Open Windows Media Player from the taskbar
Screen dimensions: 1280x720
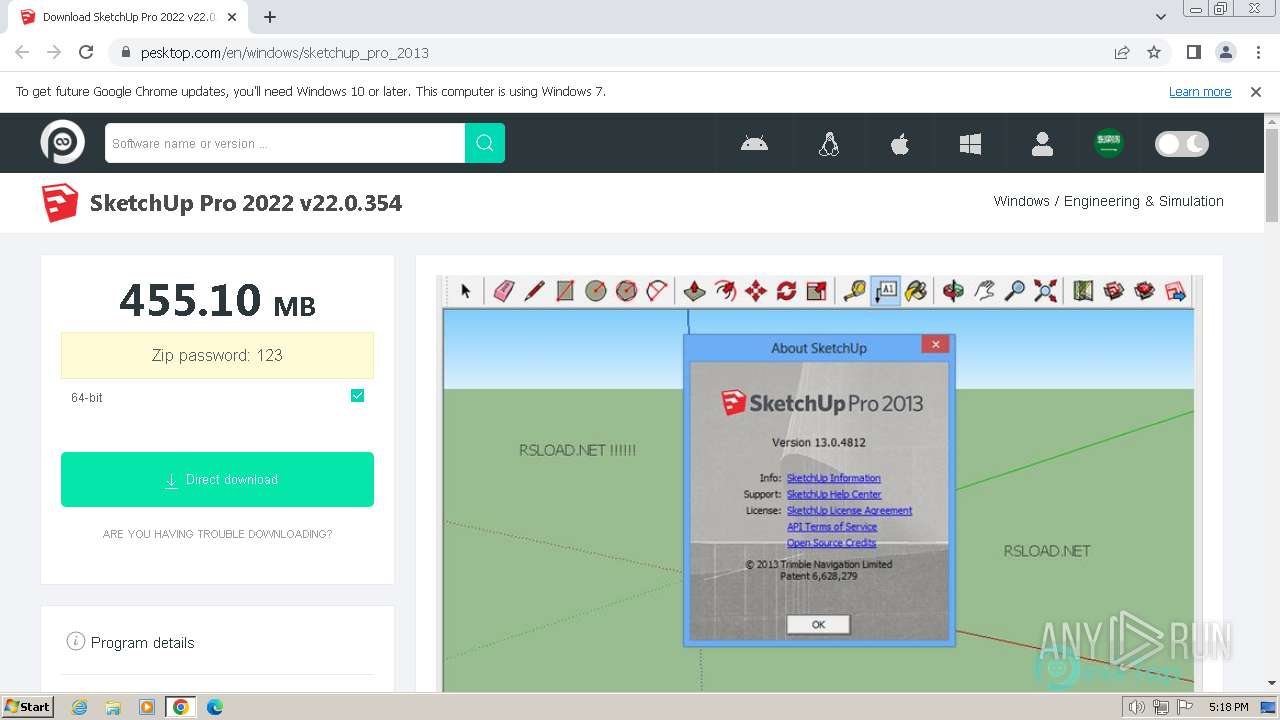(147, 707)
